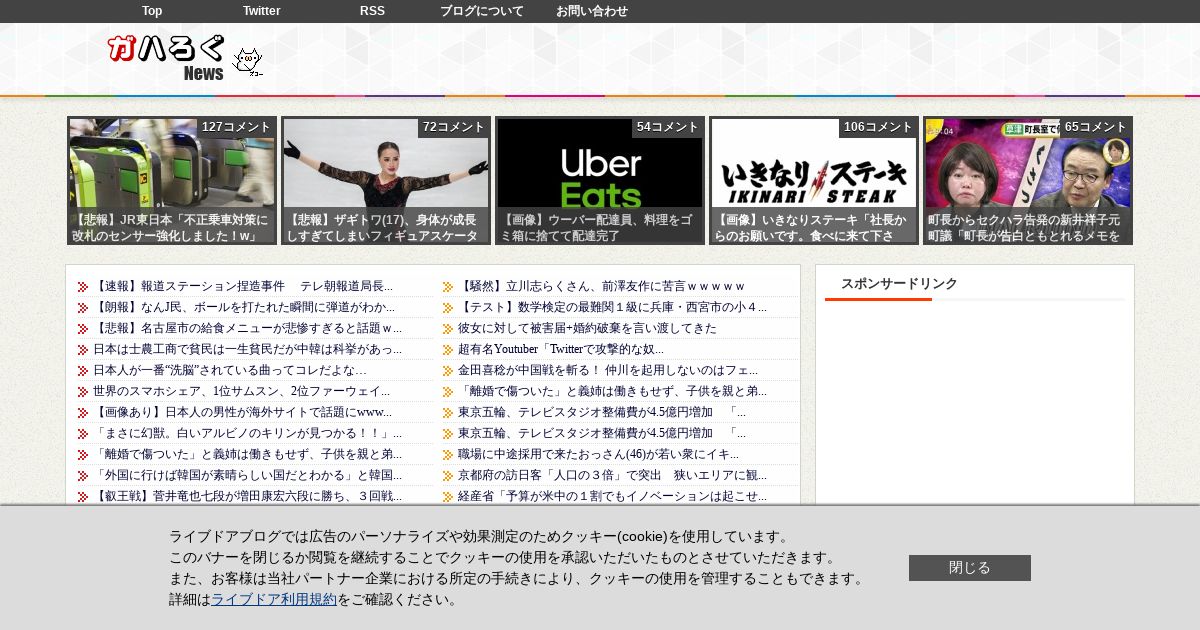This screenshot has width=1200, height=630.
Task: Open 【騒然】立川志らくさん headline
Action: [601, 286]
